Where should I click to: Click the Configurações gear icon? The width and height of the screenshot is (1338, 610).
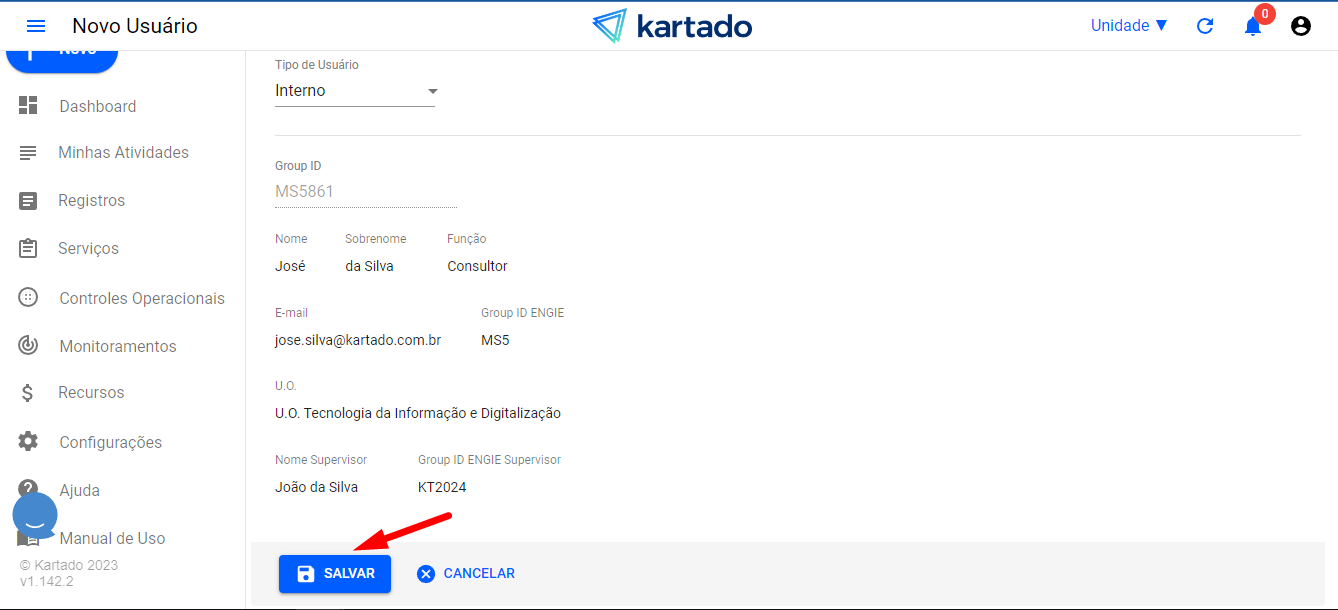pos(28,442)
